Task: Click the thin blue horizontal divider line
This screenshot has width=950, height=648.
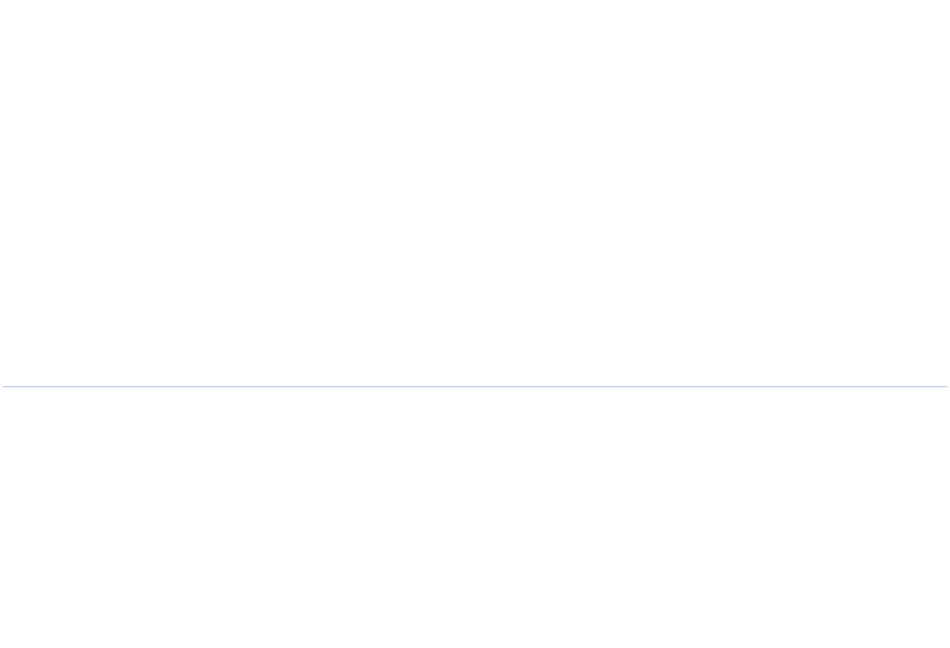Action: point(475,386)
